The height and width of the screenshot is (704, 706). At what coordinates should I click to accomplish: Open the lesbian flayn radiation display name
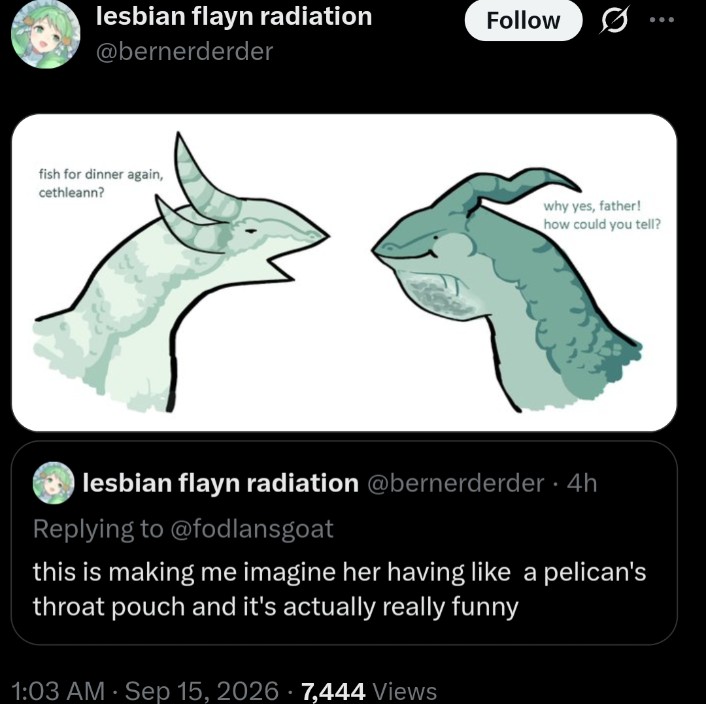coord(234,17)
